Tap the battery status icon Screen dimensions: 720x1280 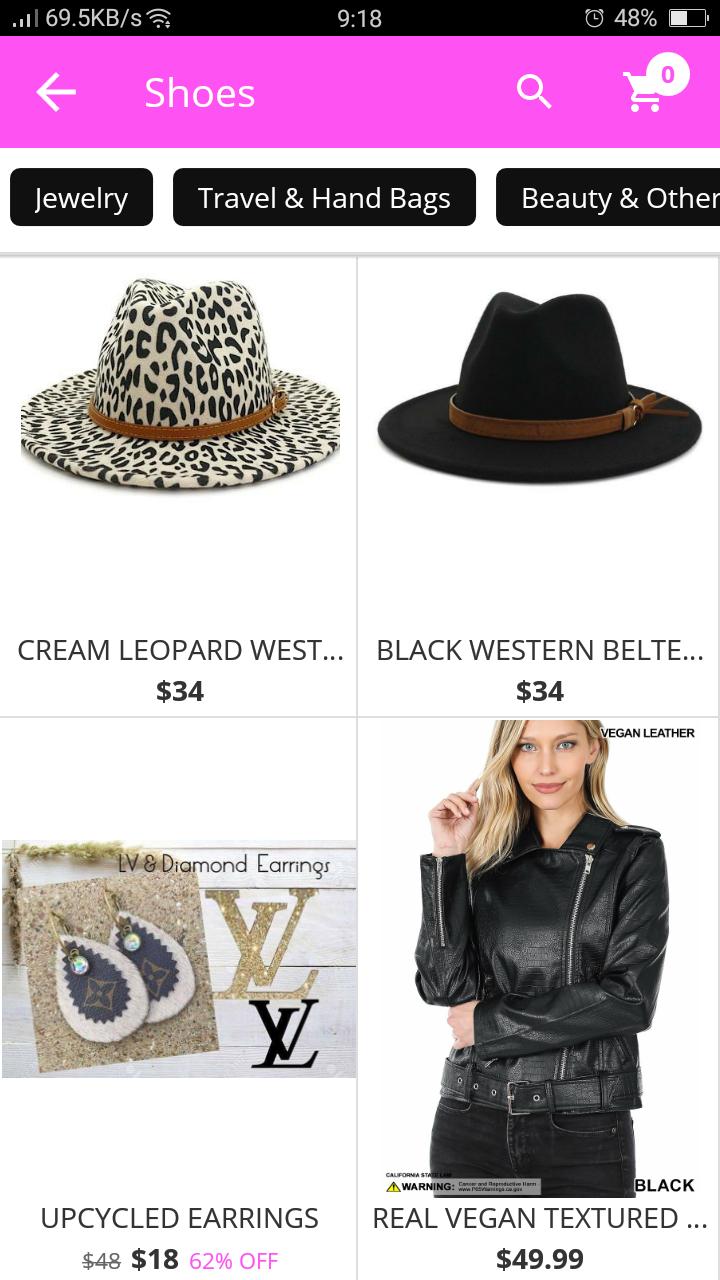pos(688,18)
